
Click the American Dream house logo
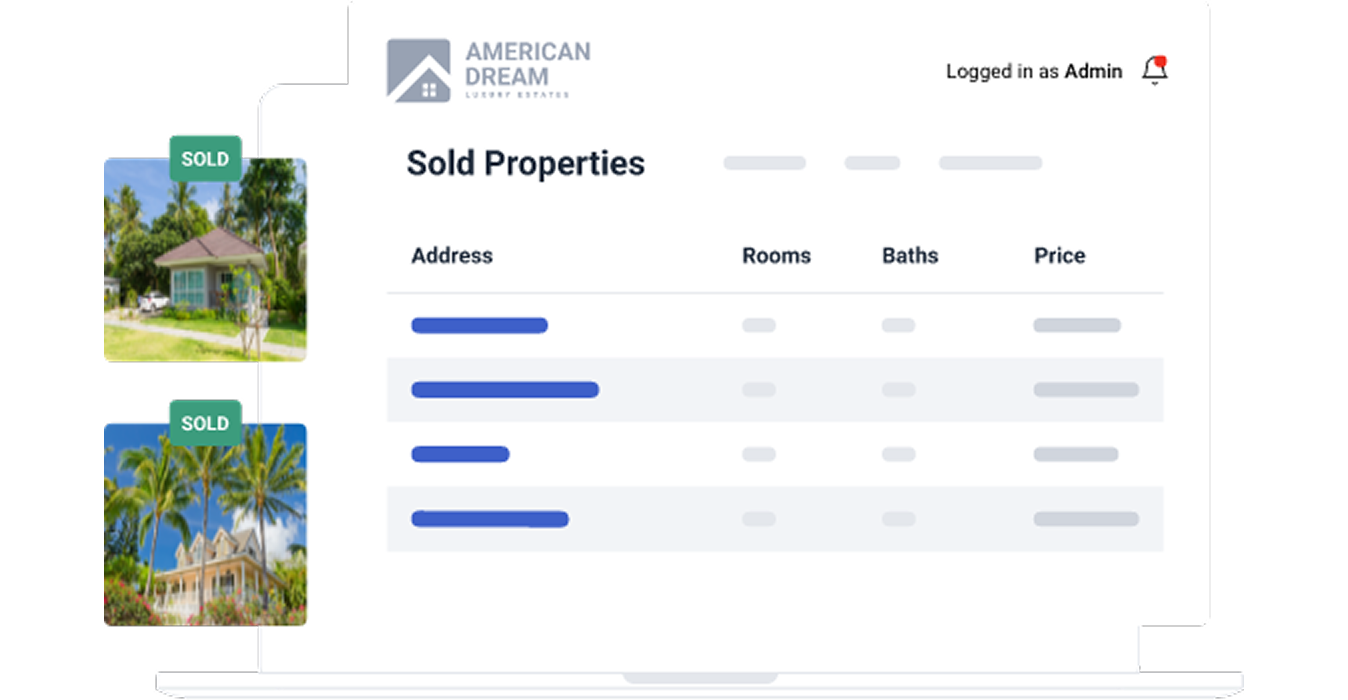point(418,71)
